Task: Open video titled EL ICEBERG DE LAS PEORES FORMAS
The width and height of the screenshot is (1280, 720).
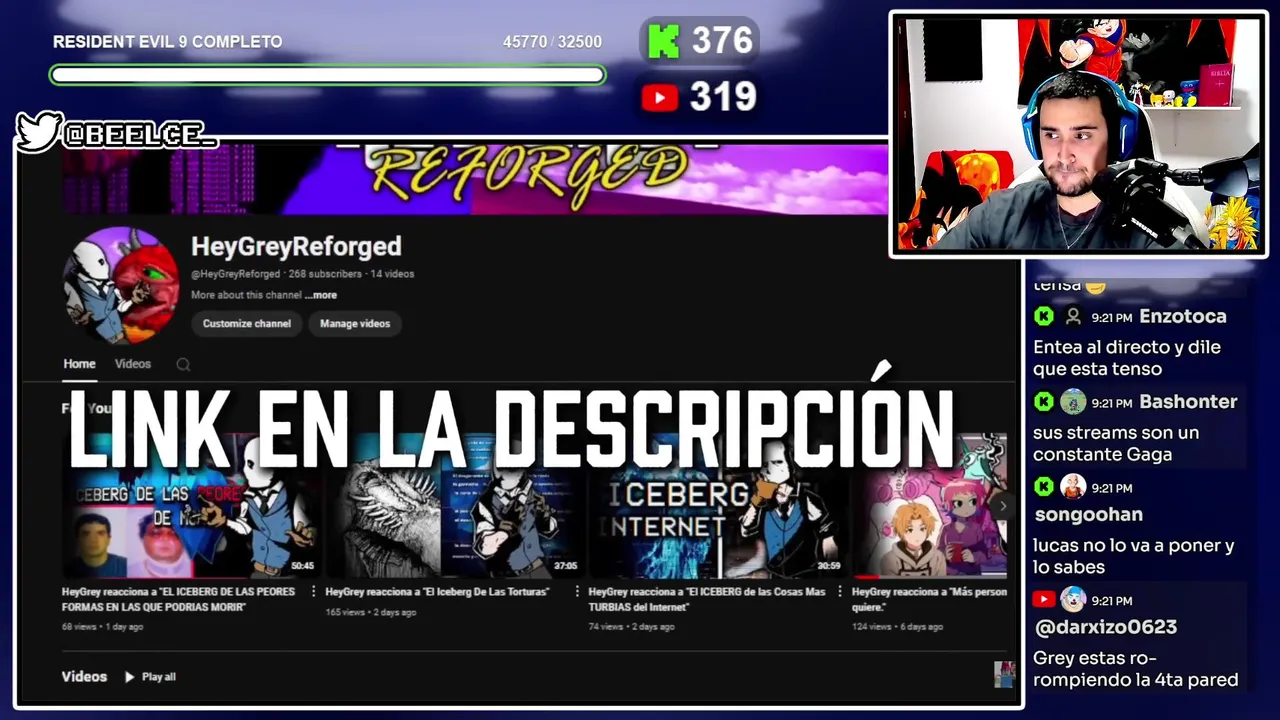Action: pyautogui.click(x=180, y=599)
